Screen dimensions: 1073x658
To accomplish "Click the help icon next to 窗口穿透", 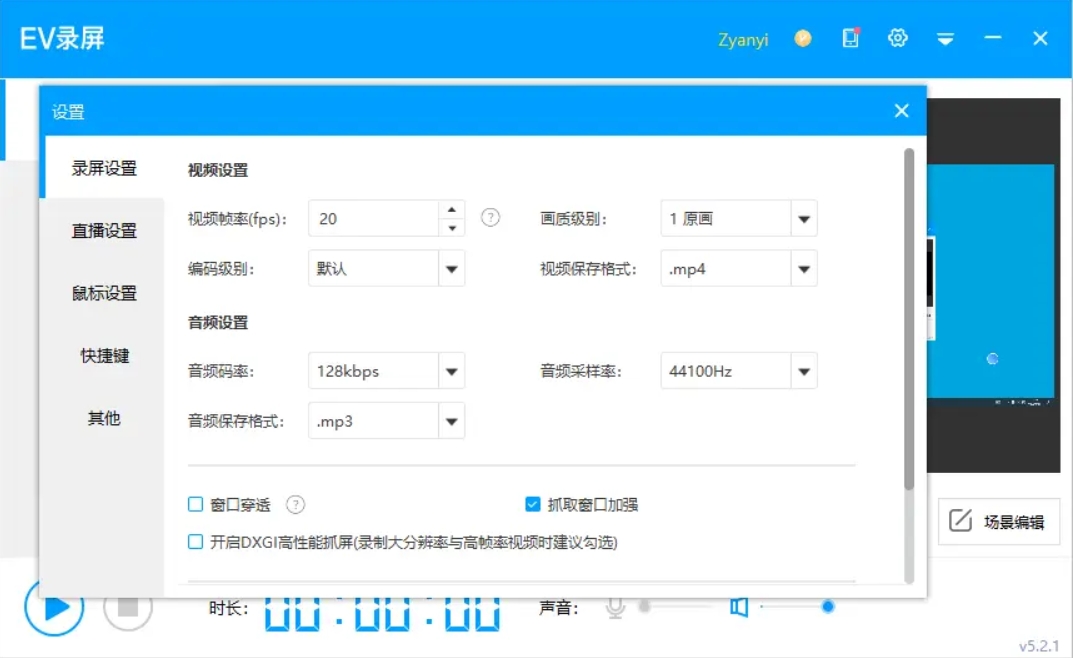I will [295, 505].
